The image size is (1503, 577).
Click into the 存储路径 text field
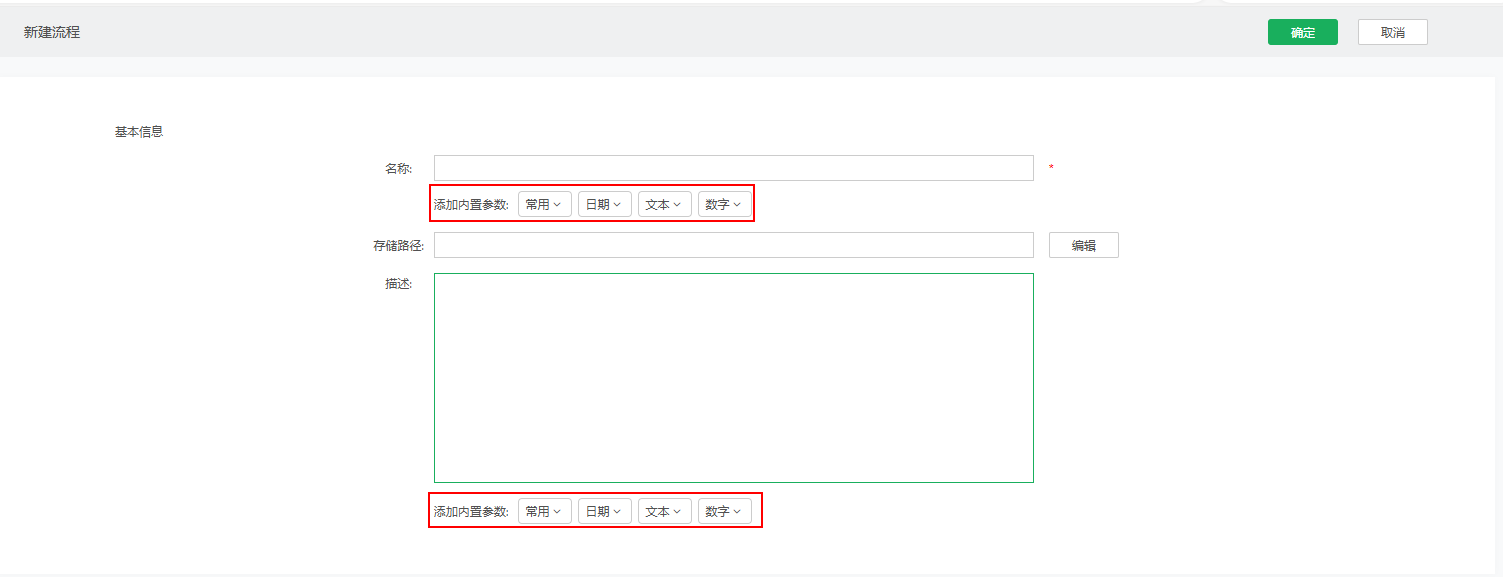coord(733,245)
